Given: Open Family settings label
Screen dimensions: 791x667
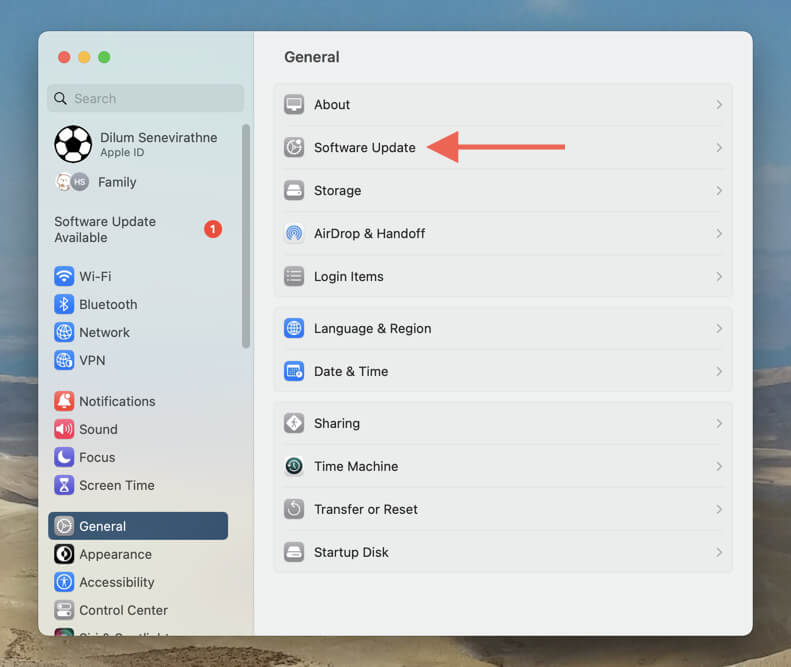Looking at the screenshot, I should click(117, 182).
